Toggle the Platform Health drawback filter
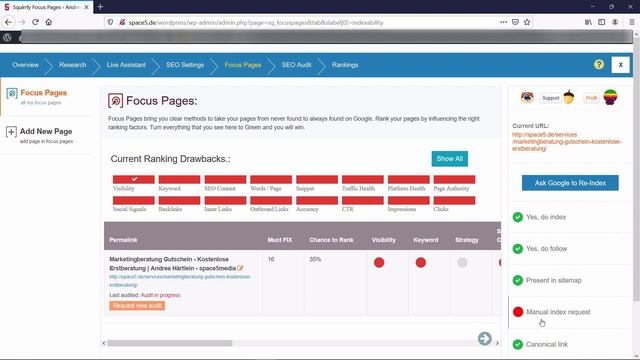The height and width of the screenshot is (360, 640). [409, 179]
